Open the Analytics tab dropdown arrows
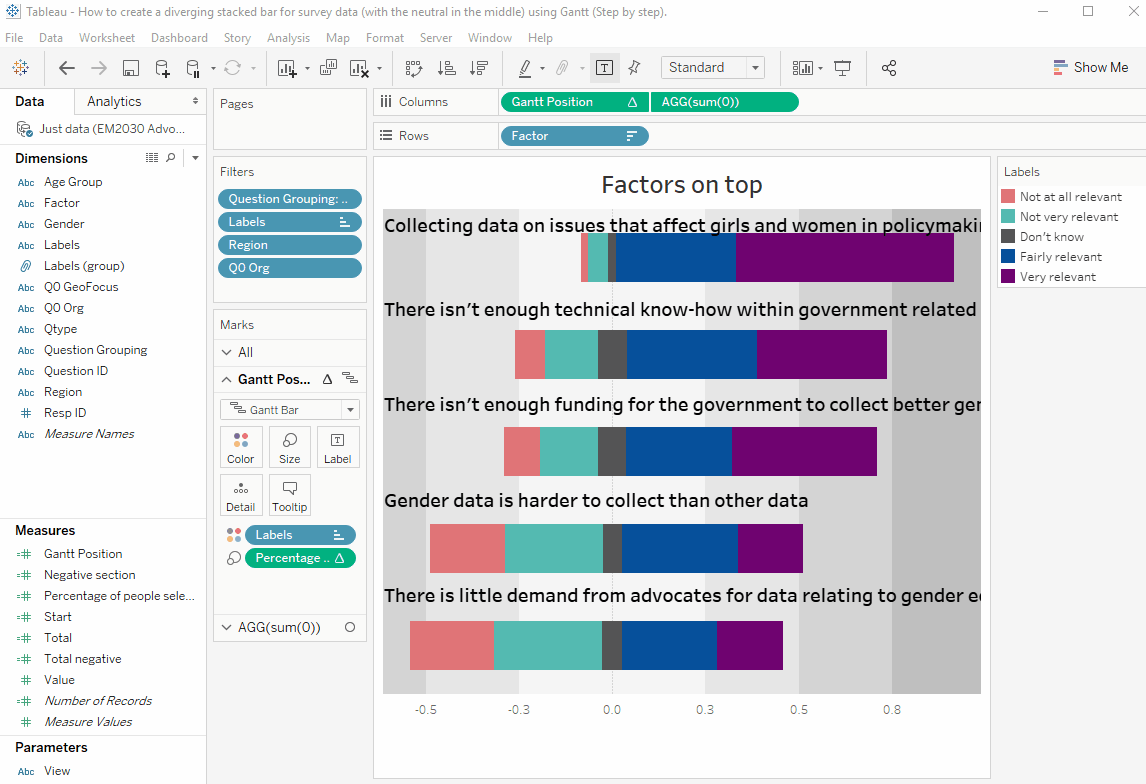 195,101
